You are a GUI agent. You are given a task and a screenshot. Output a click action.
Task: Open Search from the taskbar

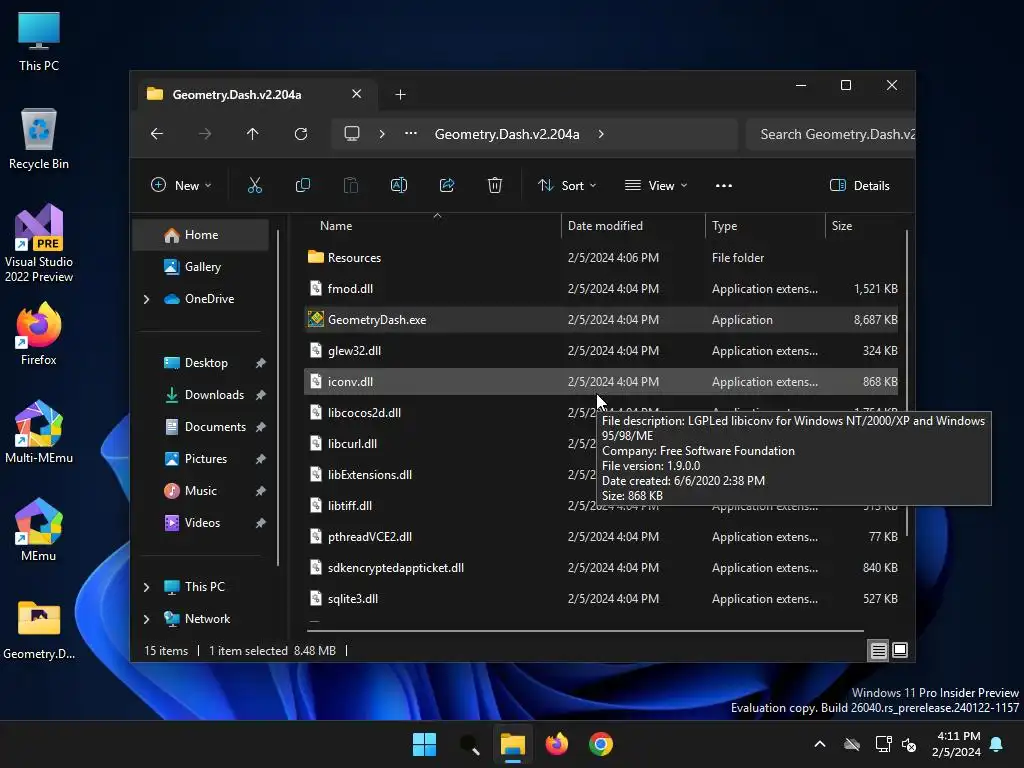click(x=469, y=744)
